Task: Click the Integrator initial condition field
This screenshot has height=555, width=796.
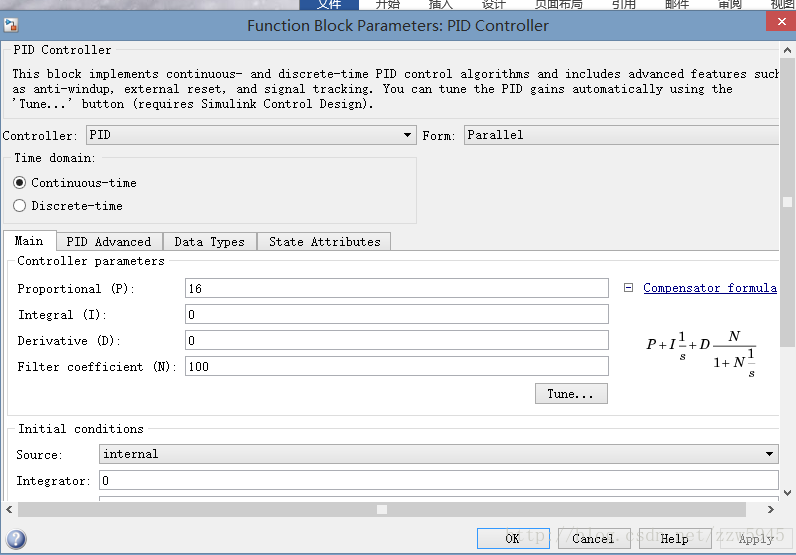Action: click(439, 480)
